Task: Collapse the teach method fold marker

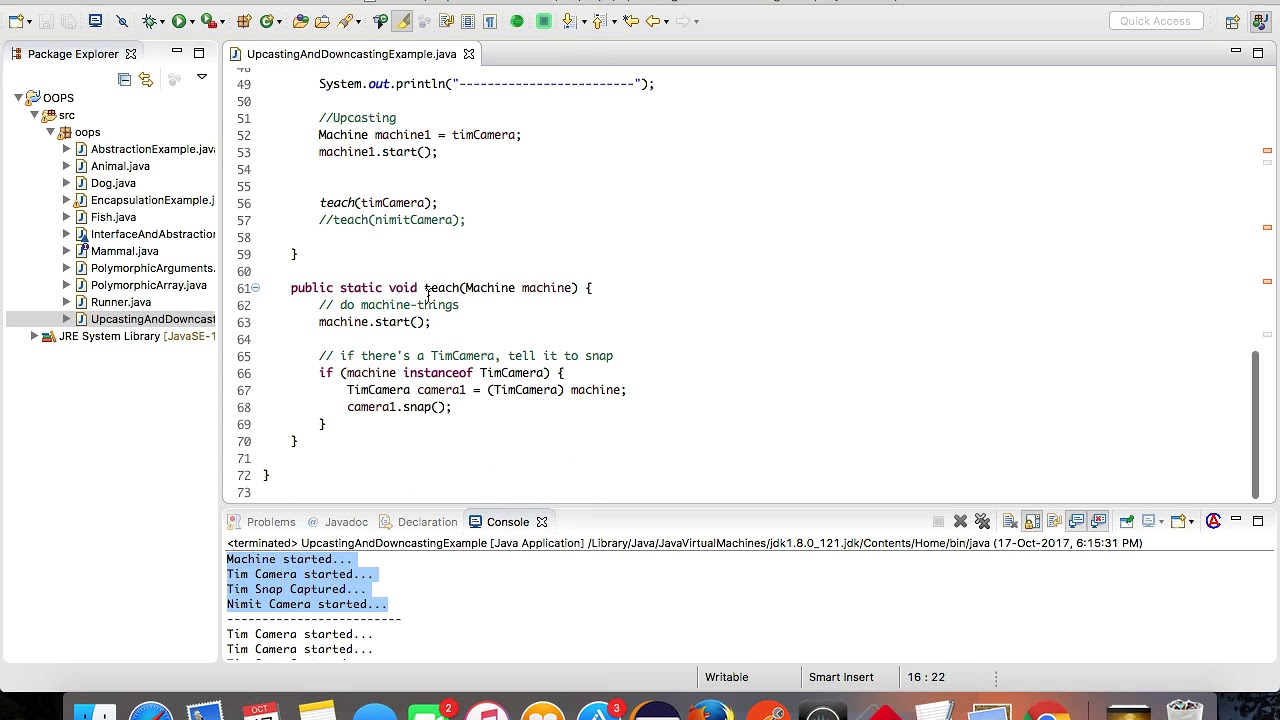Action: coord(256,288)
